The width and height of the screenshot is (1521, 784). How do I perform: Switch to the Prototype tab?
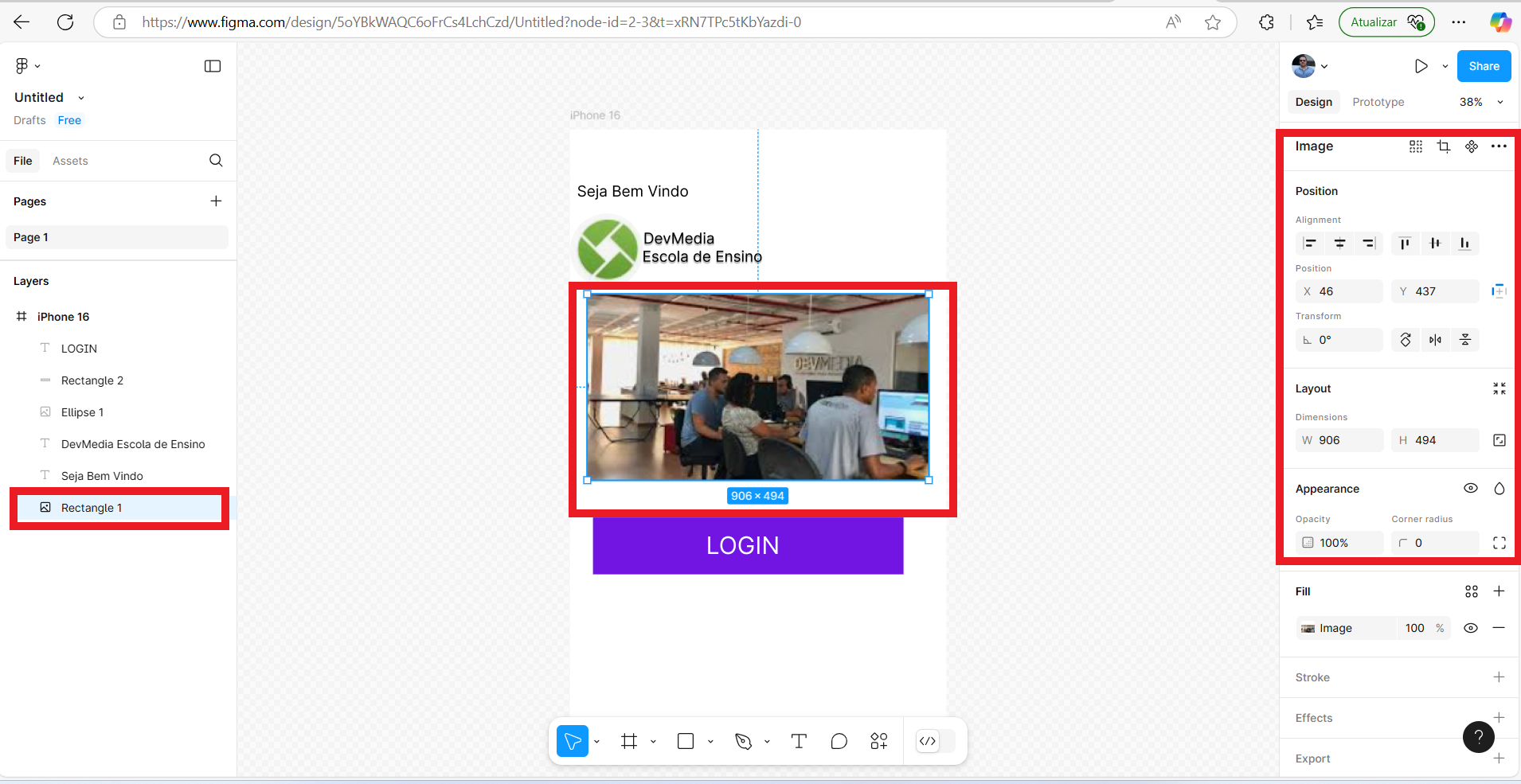point(1378,102)
